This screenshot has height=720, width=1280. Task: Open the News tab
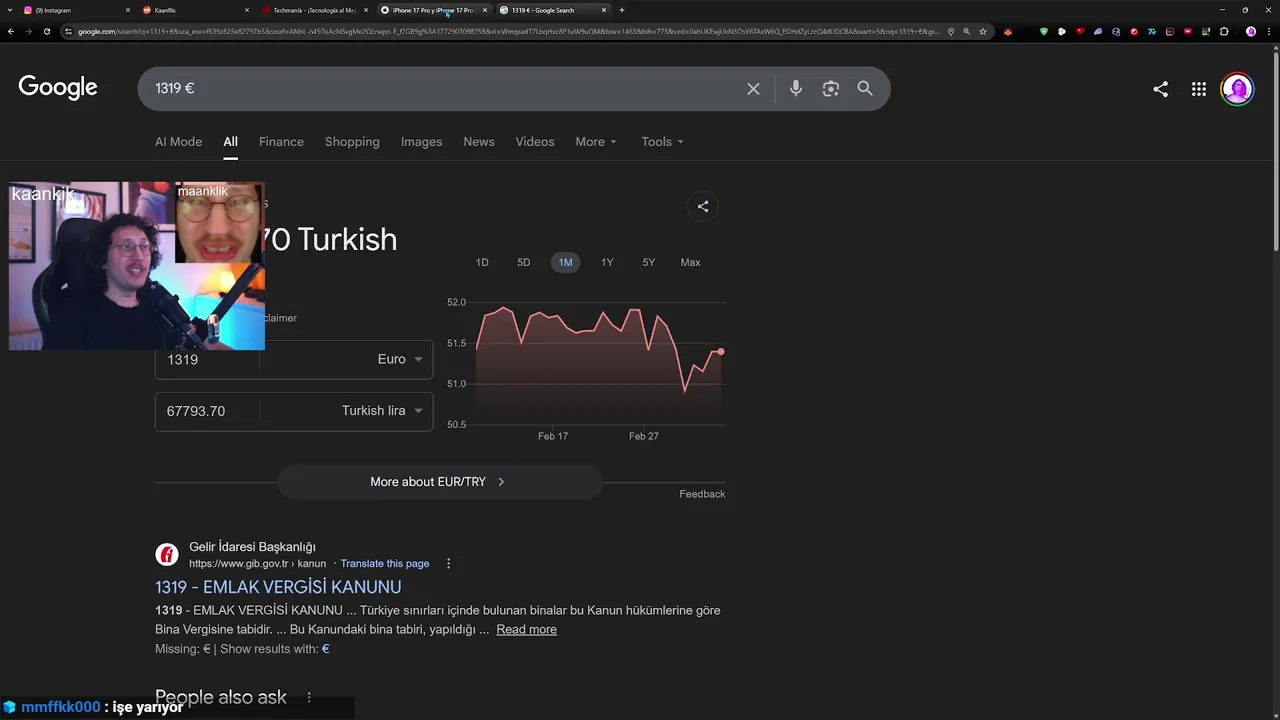[x=479, y=142]
